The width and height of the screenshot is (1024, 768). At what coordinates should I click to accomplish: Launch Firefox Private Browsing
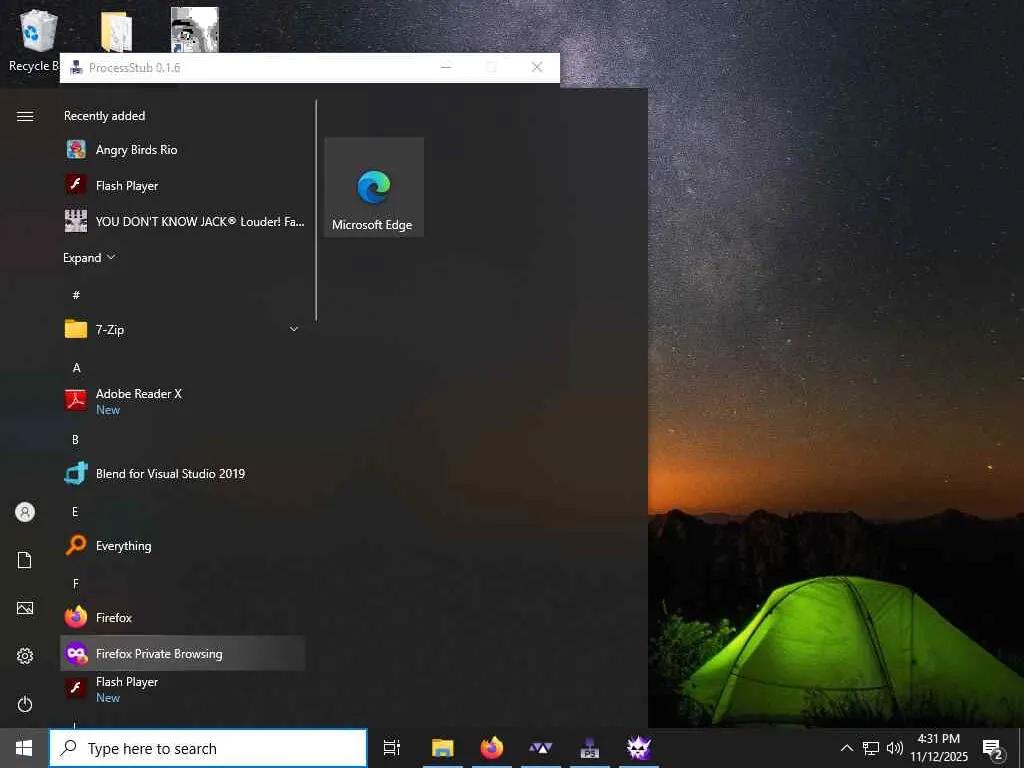182,653
